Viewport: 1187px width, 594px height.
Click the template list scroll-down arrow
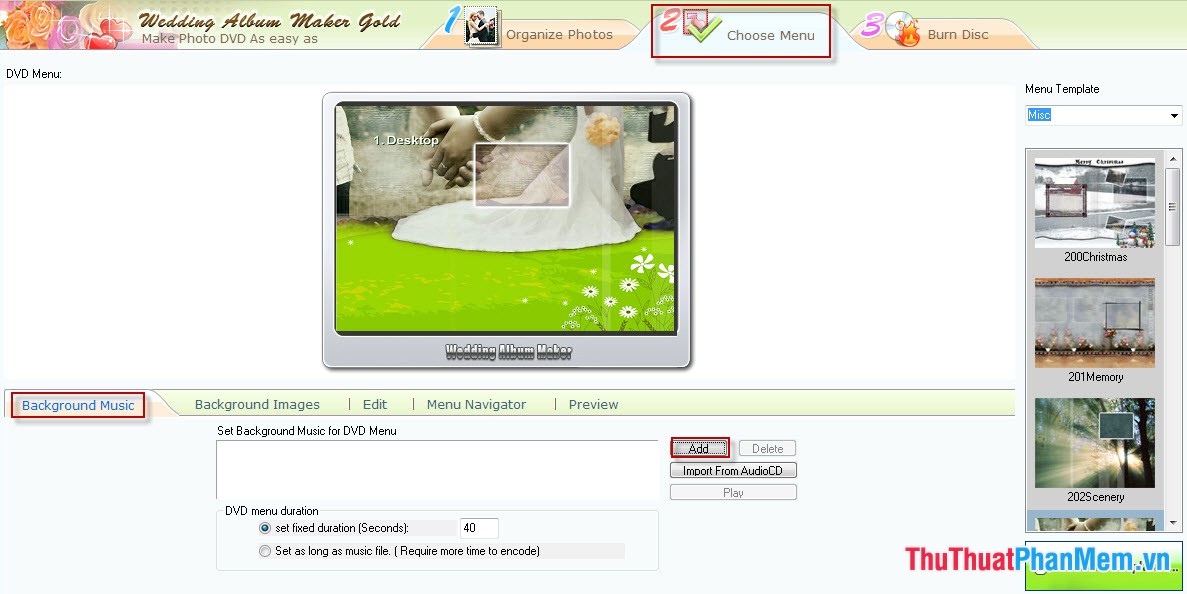[x=1172, y=519]
